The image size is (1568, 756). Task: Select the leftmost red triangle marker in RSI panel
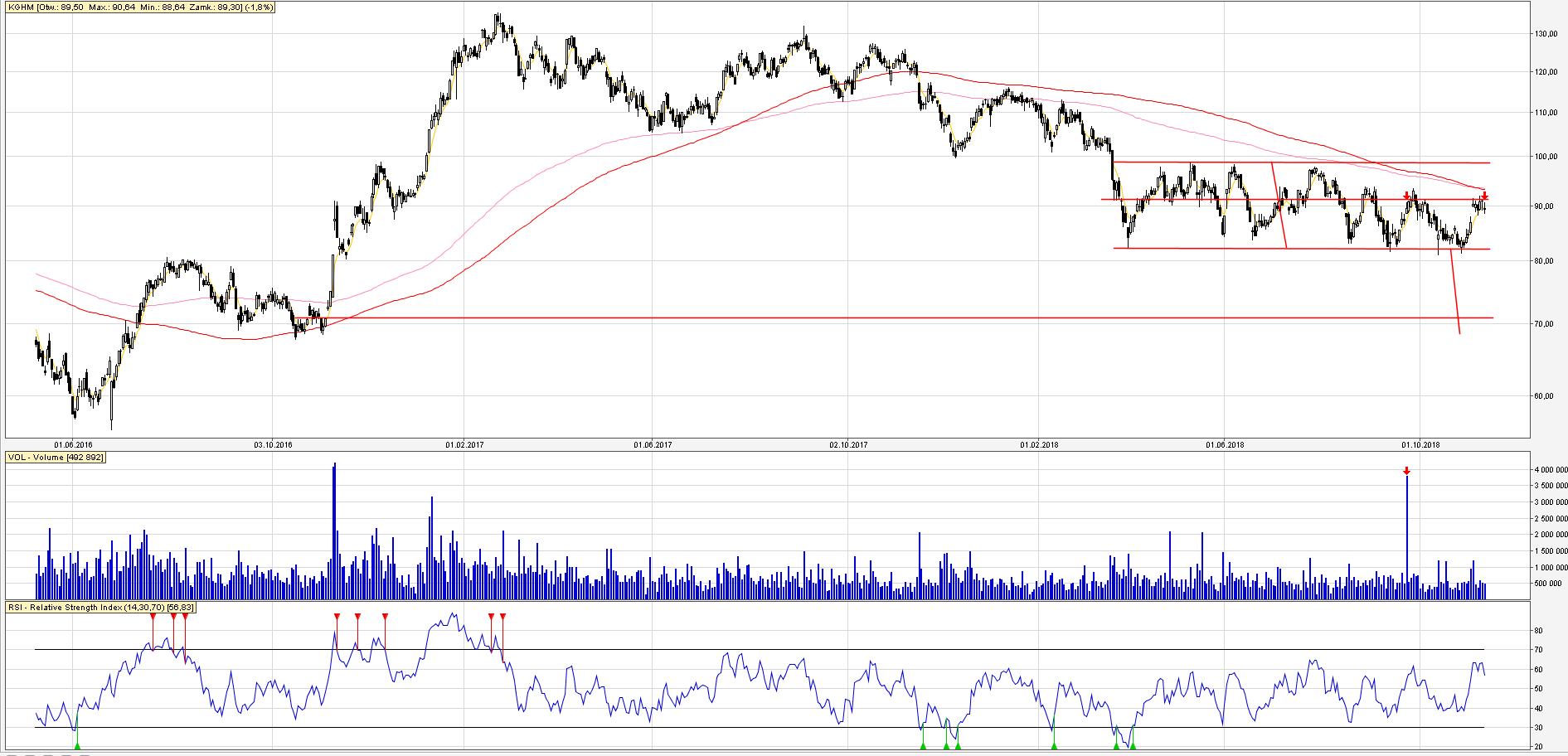(153, 617)
